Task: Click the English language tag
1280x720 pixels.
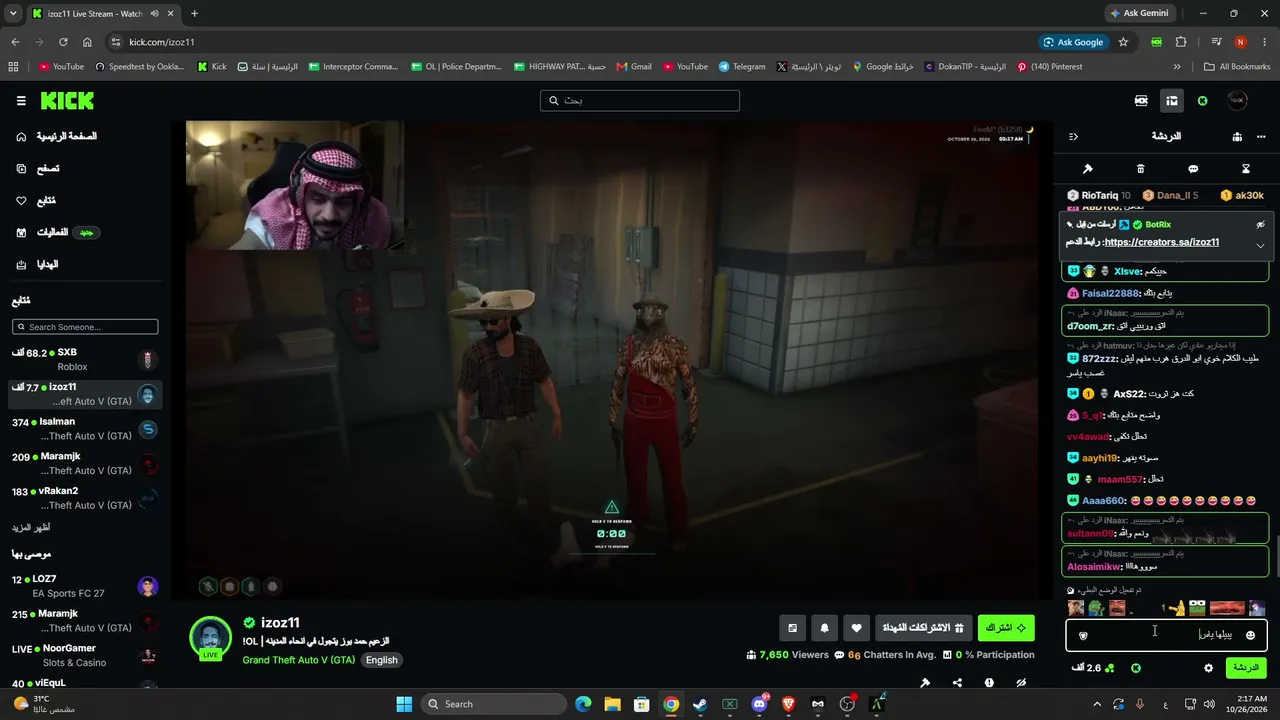Action: pos(381,660)
